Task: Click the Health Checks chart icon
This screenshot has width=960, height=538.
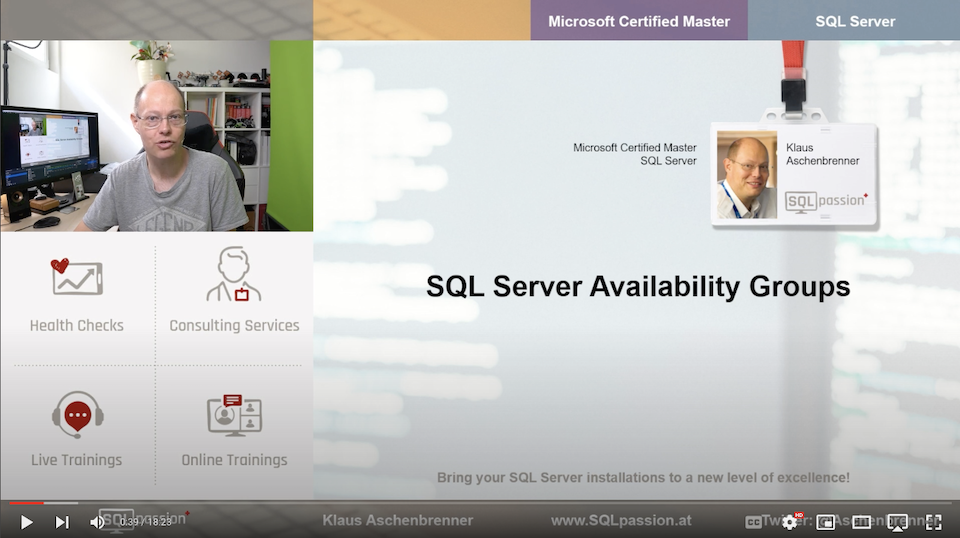Action: coord(76,277)
